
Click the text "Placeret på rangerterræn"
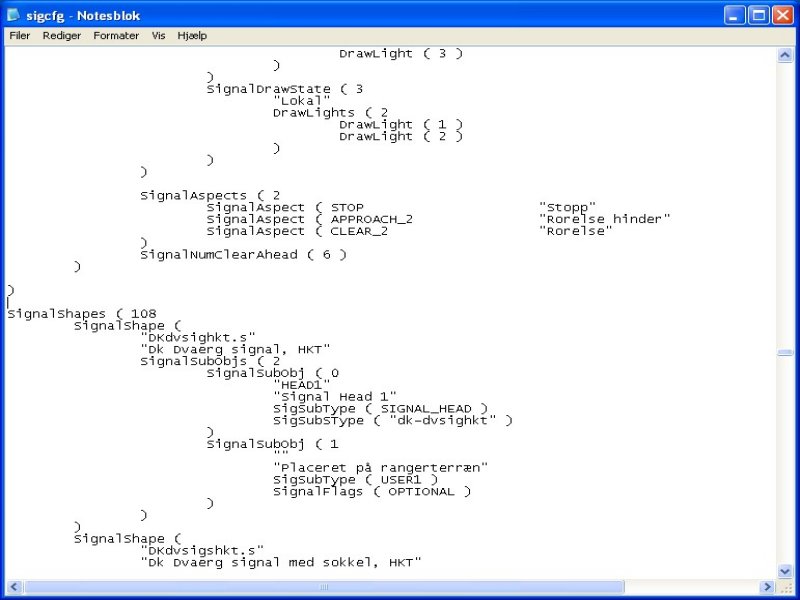[381, 467]
